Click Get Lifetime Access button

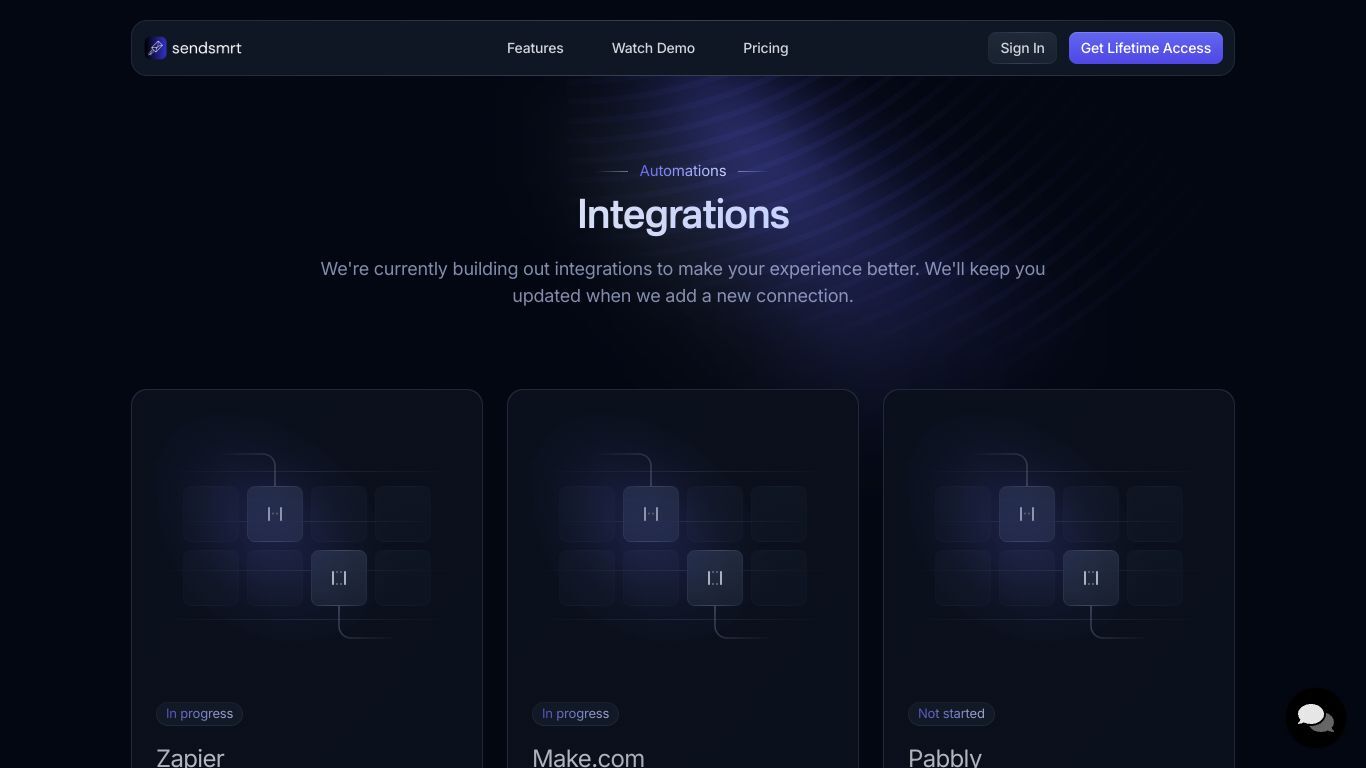tap(1146, 48)
